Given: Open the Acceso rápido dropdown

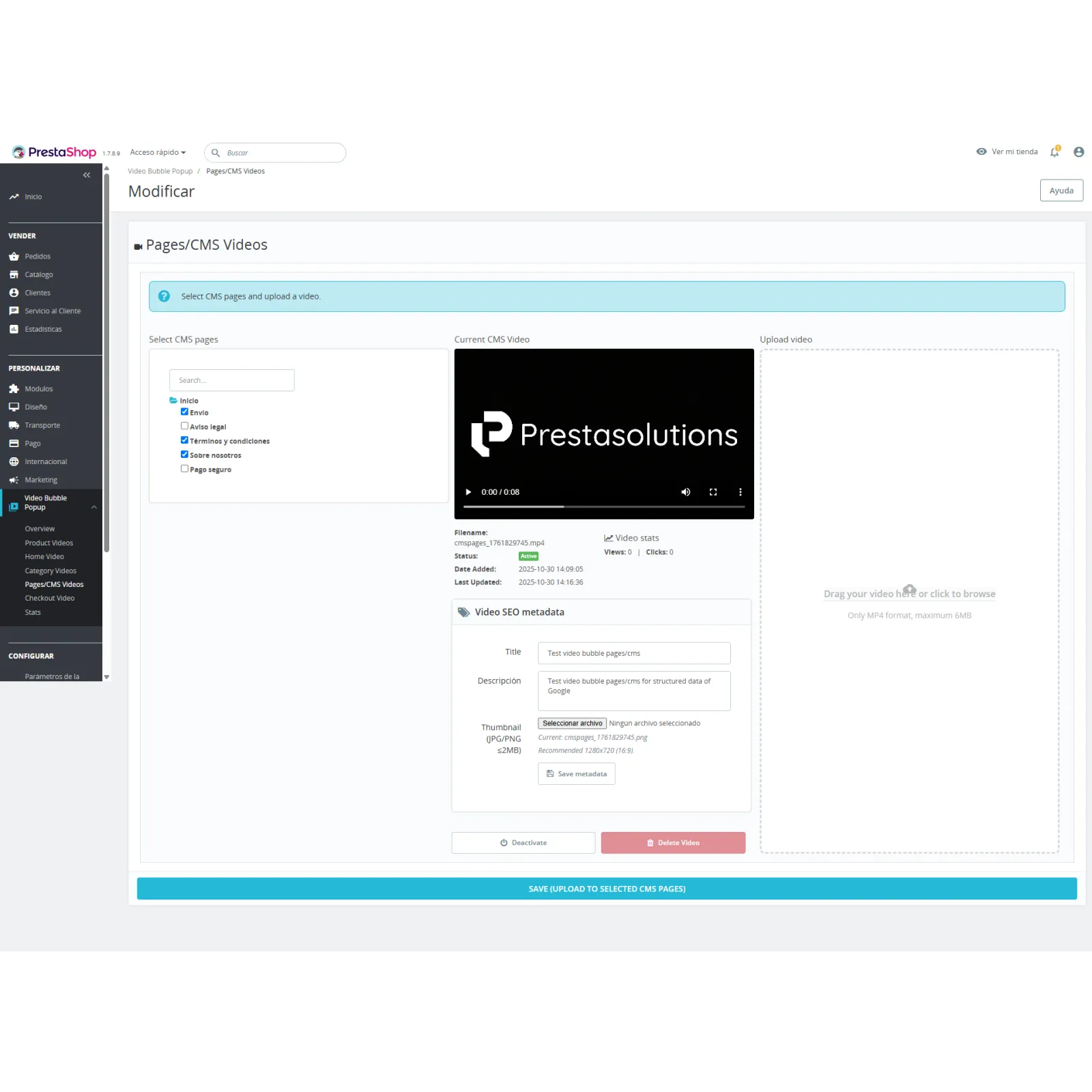Looking at the screenshot, I should pos(158,153).
